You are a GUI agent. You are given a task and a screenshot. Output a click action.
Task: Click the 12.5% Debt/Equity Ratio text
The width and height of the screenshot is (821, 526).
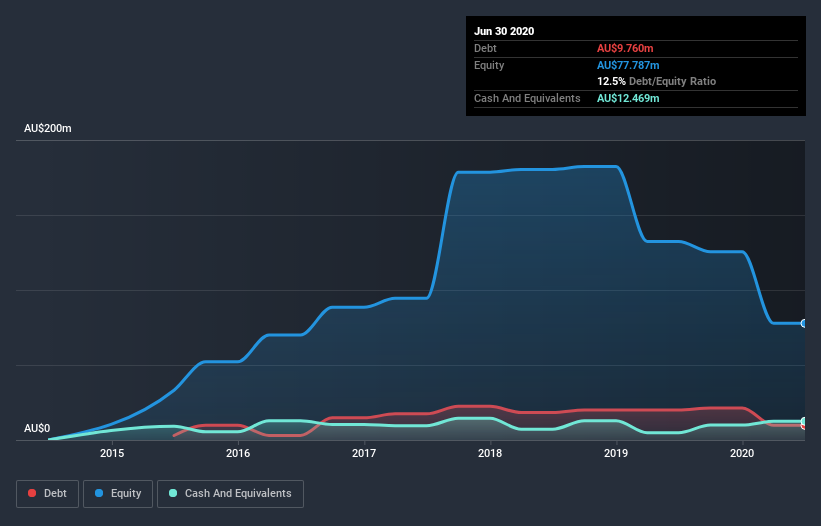[657, 81]
